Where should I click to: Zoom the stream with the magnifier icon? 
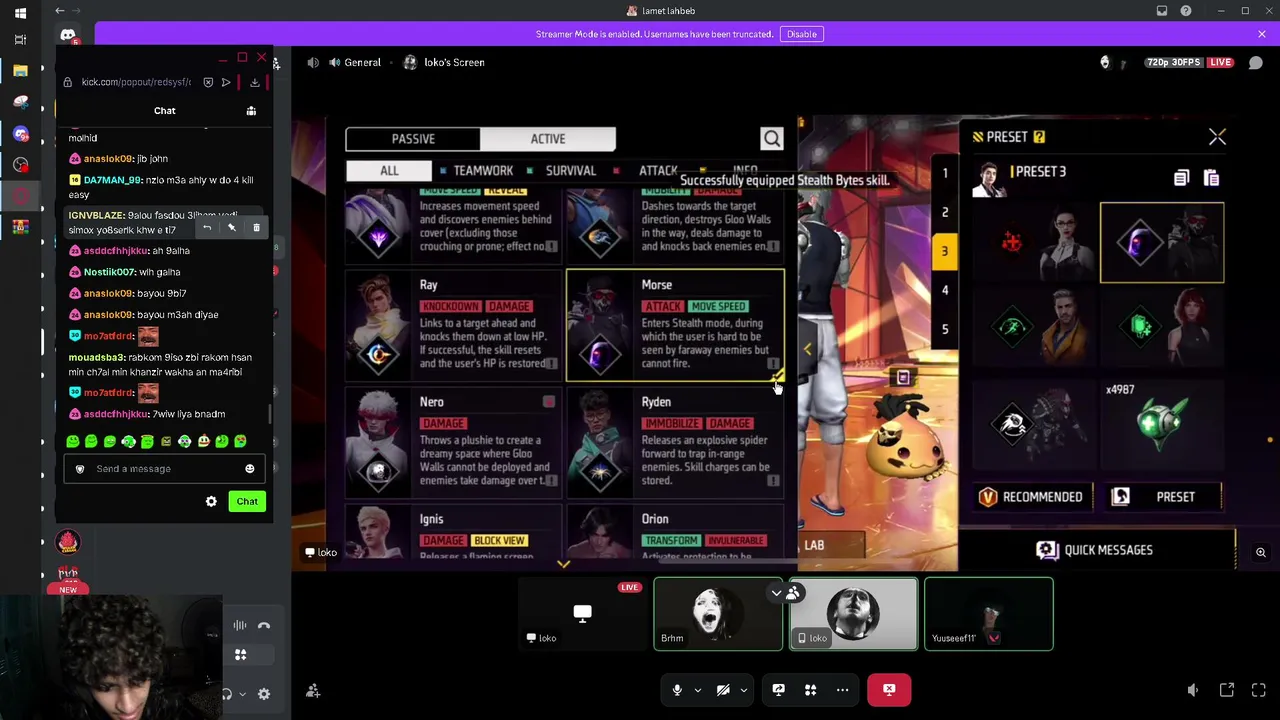[x=1261, y=552]
